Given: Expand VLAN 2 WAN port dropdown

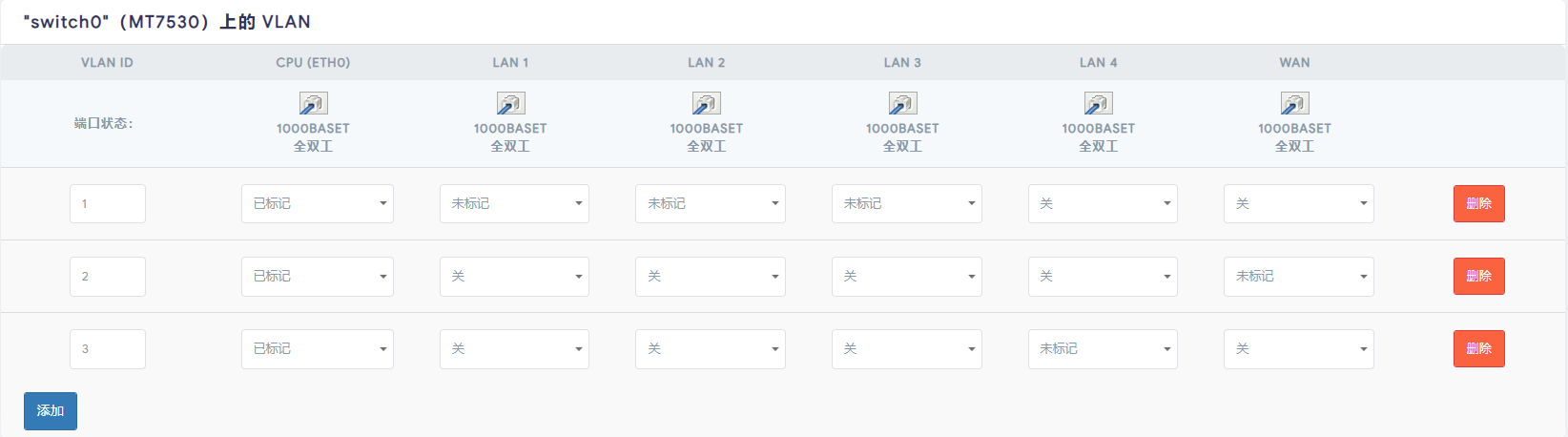Looking at the screenshot, I should (x=1298, y=277).
